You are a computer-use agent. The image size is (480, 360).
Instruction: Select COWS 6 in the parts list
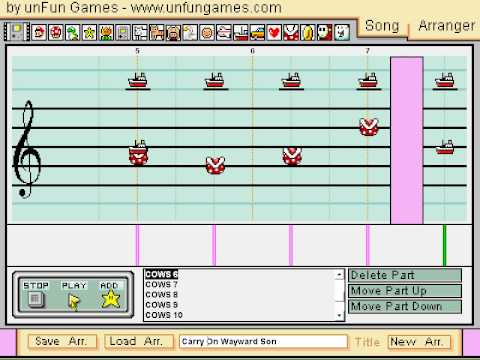161,274
